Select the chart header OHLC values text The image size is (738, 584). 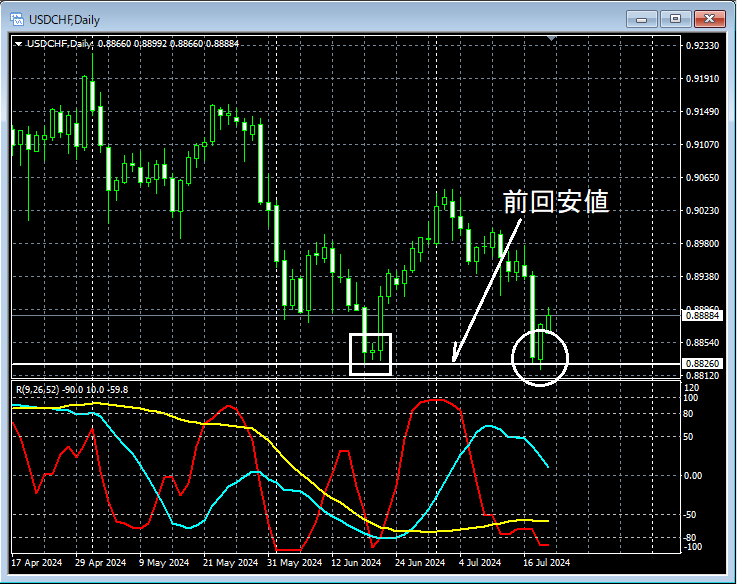point(168,44)
